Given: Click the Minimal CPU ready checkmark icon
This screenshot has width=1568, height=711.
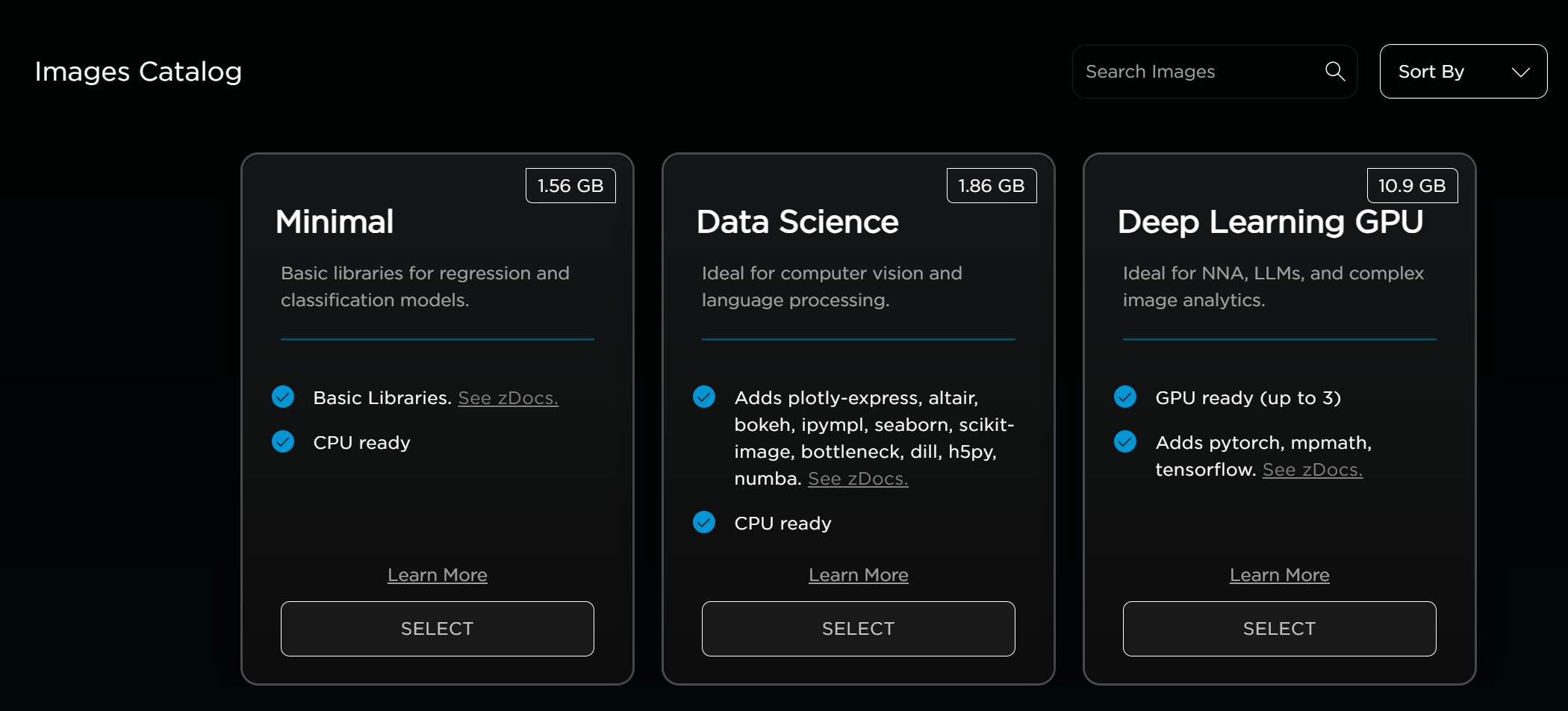Looking at the screenshot, I should pos(283,441).
